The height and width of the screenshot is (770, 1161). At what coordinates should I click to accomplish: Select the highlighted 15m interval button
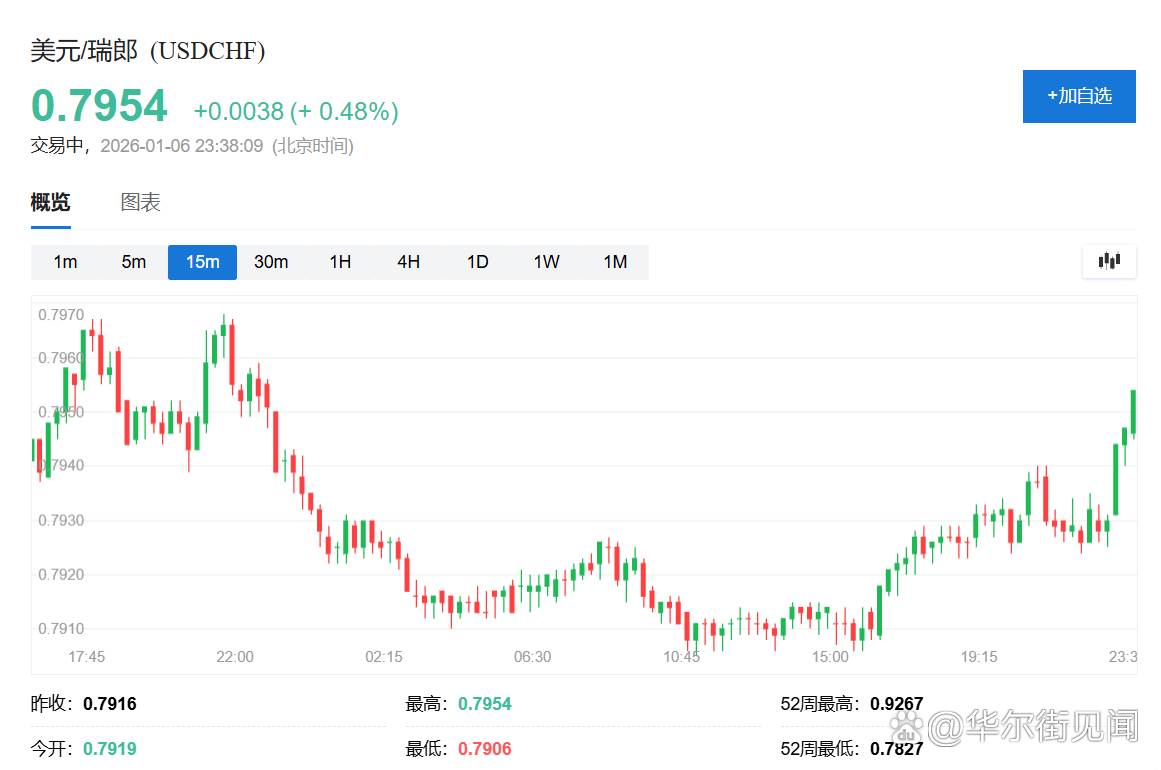coord(202,262)
